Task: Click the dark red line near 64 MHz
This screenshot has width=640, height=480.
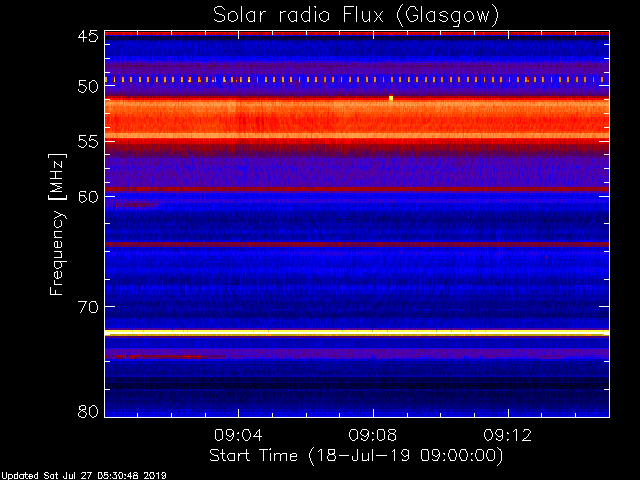Action: tap(357, 244)
